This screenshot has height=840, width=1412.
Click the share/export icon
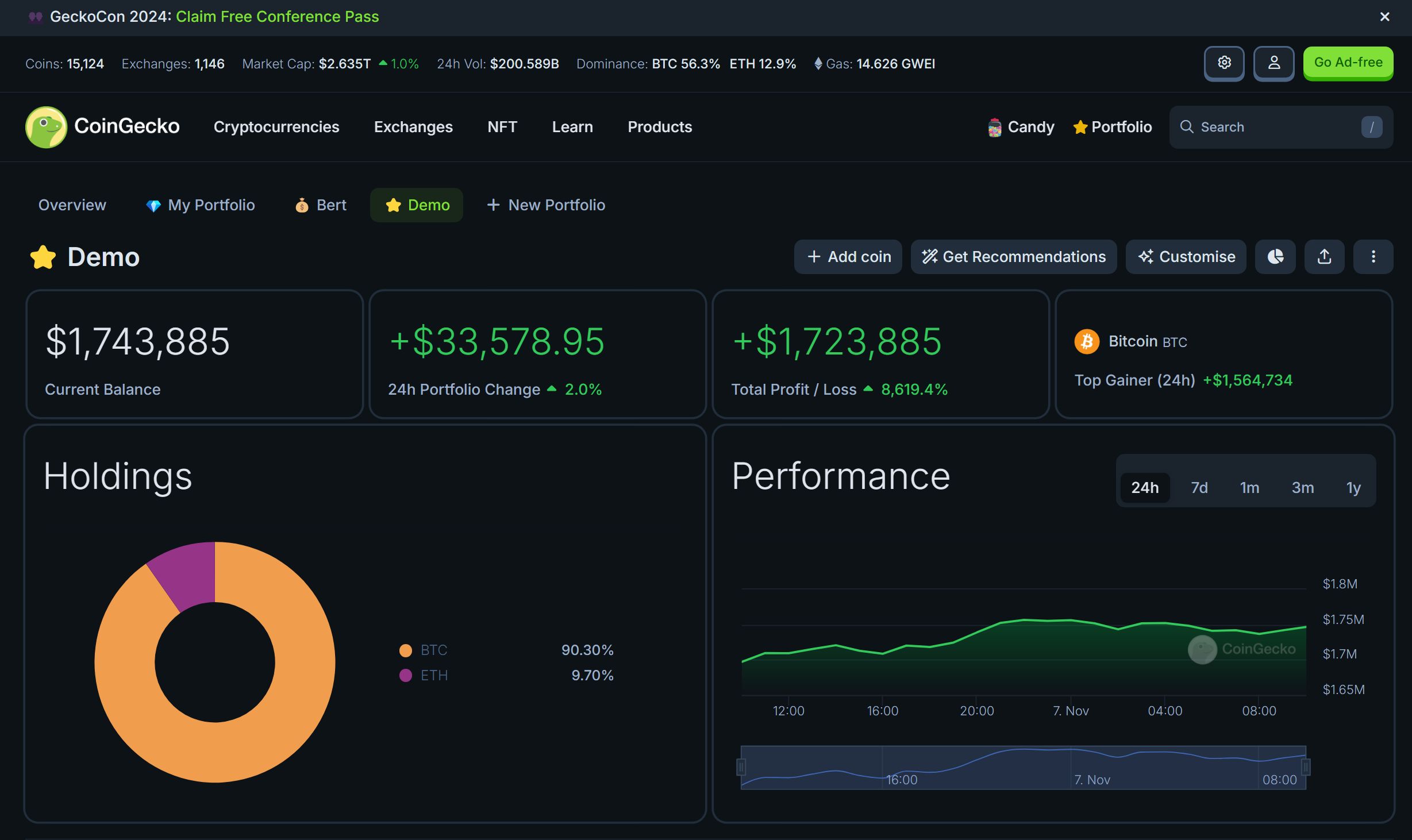pos(1324,256)
